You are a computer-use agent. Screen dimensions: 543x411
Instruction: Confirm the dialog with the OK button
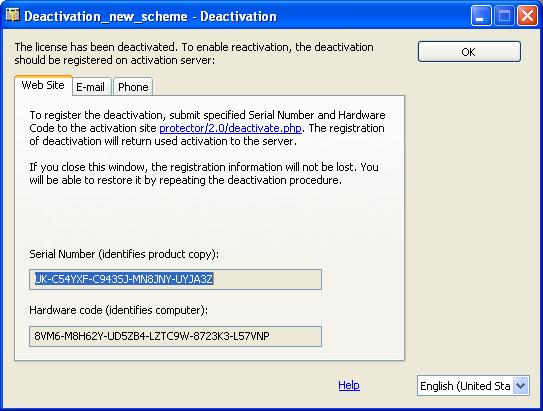pyautogui.click(x=469, y=52)
